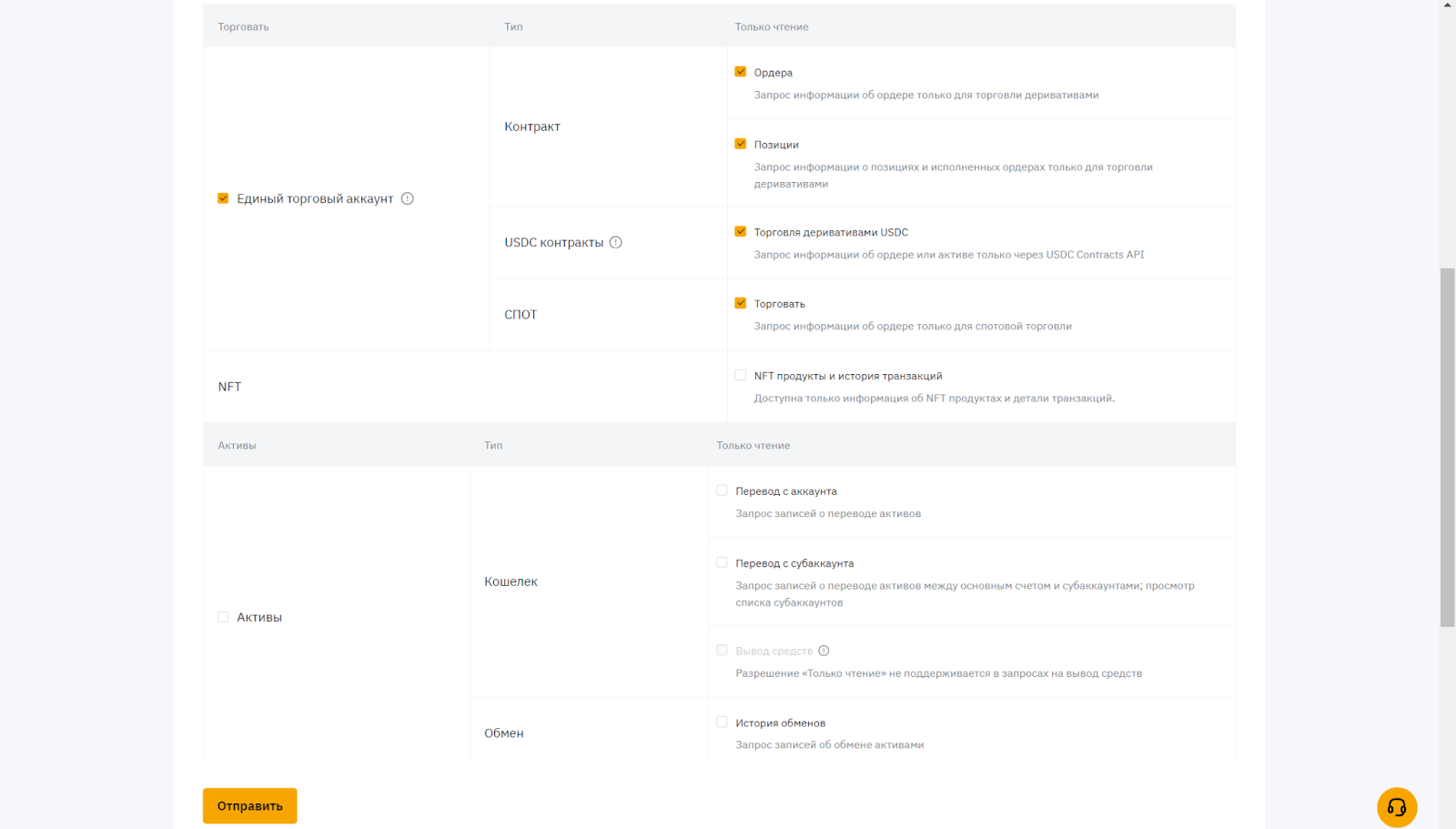The width and height of the screenshot is (1456, 829).
Task: Click the Активы column header
Action: point(237,445)
